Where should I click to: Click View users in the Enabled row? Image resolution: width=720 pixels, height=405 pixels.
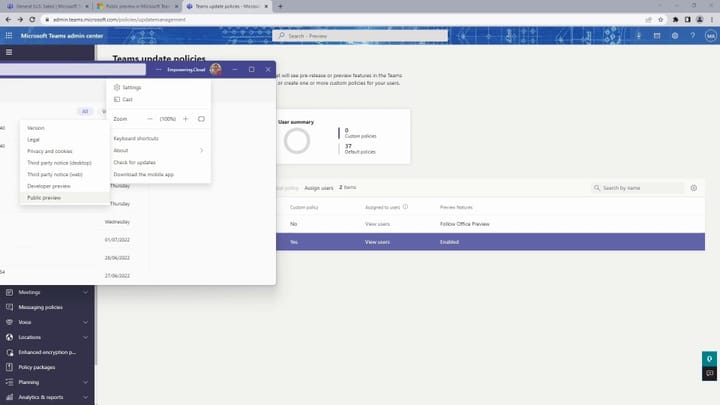[377, 242]
